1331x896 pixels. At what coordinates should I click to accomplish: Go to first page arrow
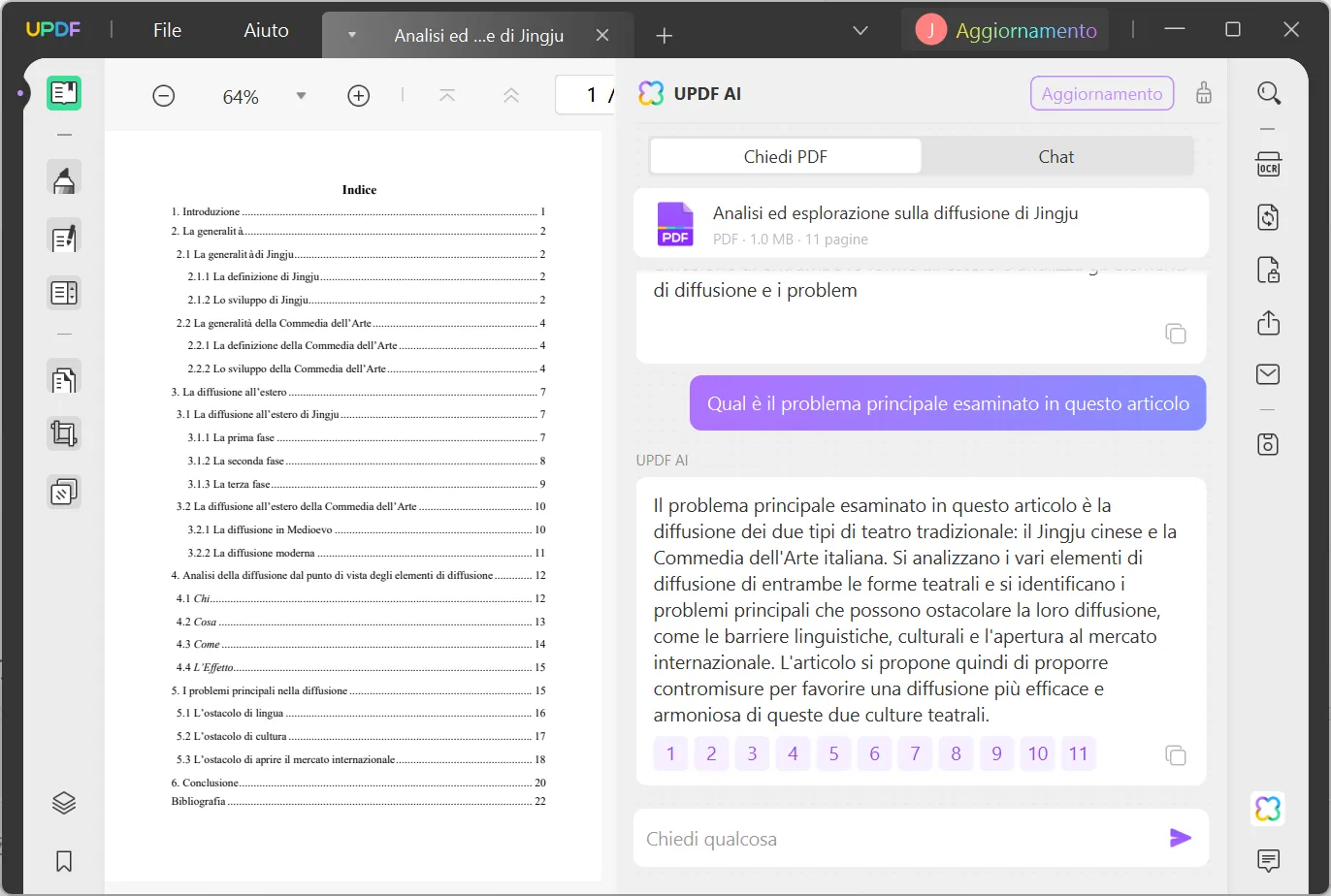(x=447, y=96)
